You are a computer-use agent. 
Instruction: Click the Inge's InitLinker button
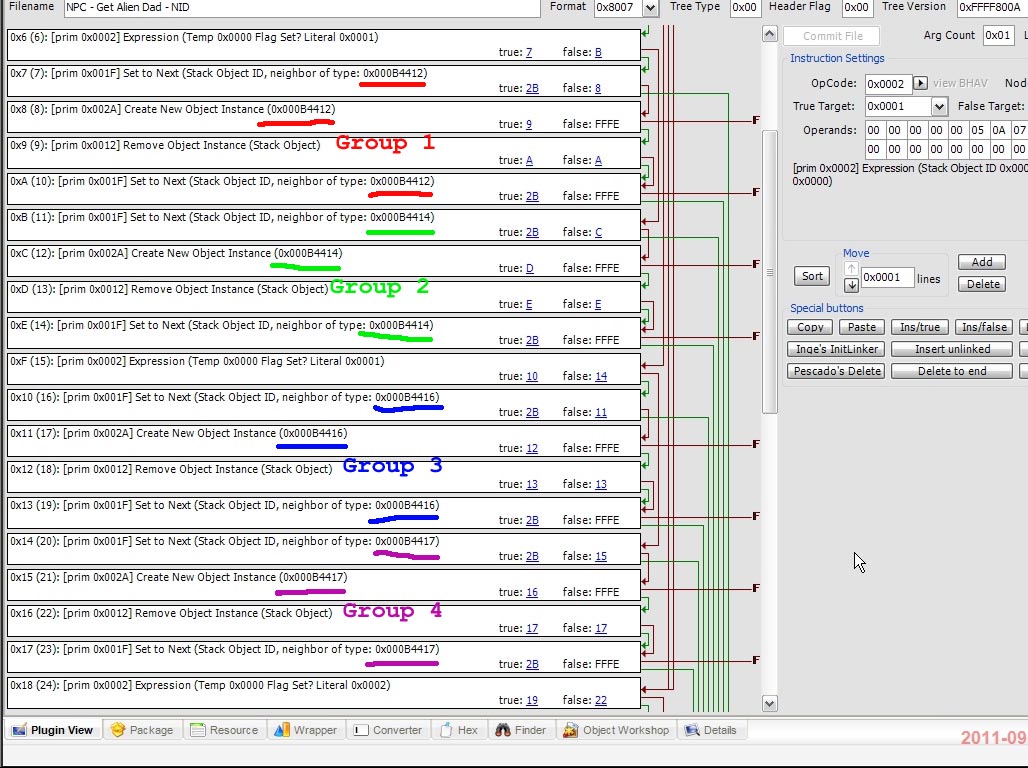pyautogui.click(x=836, y=349)
